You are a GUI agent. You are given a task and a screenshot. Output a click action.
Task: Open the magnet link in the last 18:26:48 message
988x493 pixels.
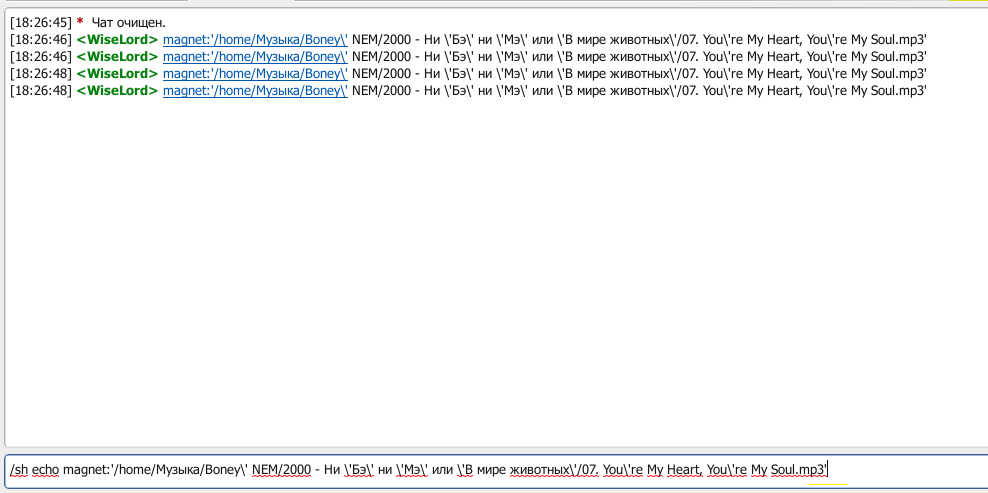pos(255,91)
